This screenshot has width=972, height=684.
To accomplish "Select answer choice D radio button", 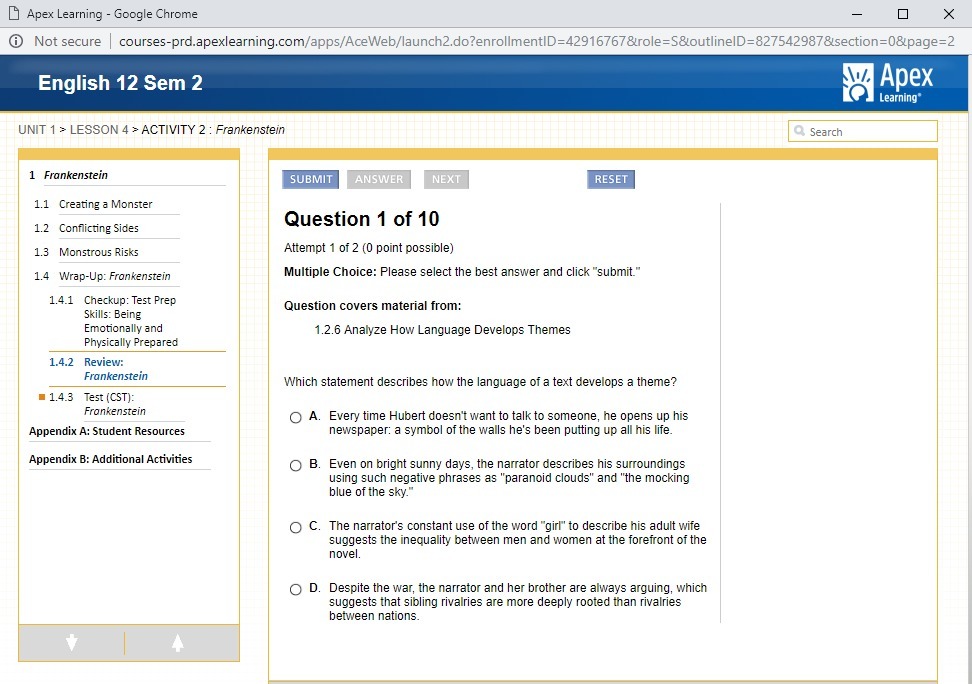I will pos(296,589).
